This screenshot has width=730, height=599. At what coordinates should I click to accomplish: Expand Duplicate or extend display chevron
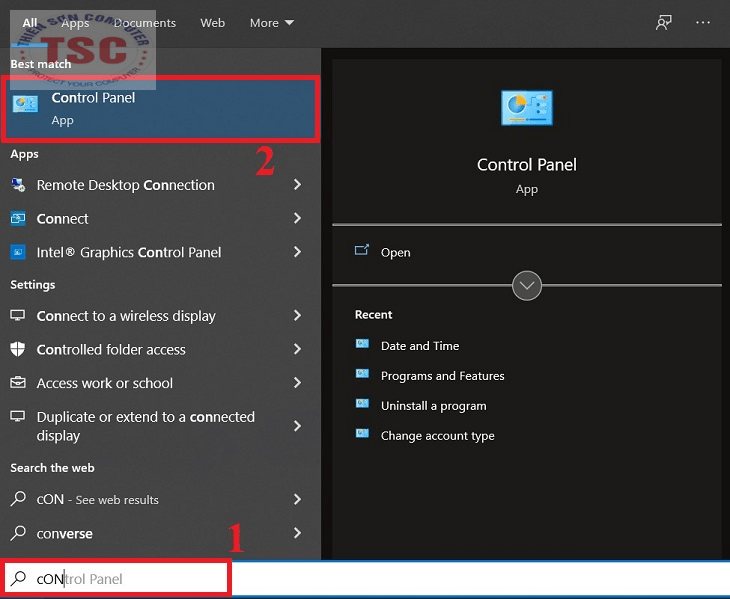click(297, 426)
